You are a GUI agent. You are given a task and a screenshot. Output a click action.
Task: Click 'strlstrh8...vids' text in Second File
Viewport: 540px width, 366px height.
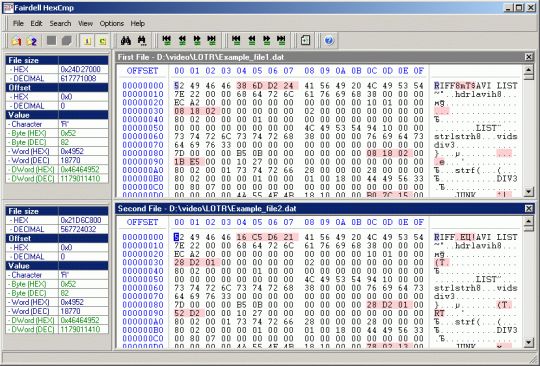pyautogui.click(x=476, y=288)
